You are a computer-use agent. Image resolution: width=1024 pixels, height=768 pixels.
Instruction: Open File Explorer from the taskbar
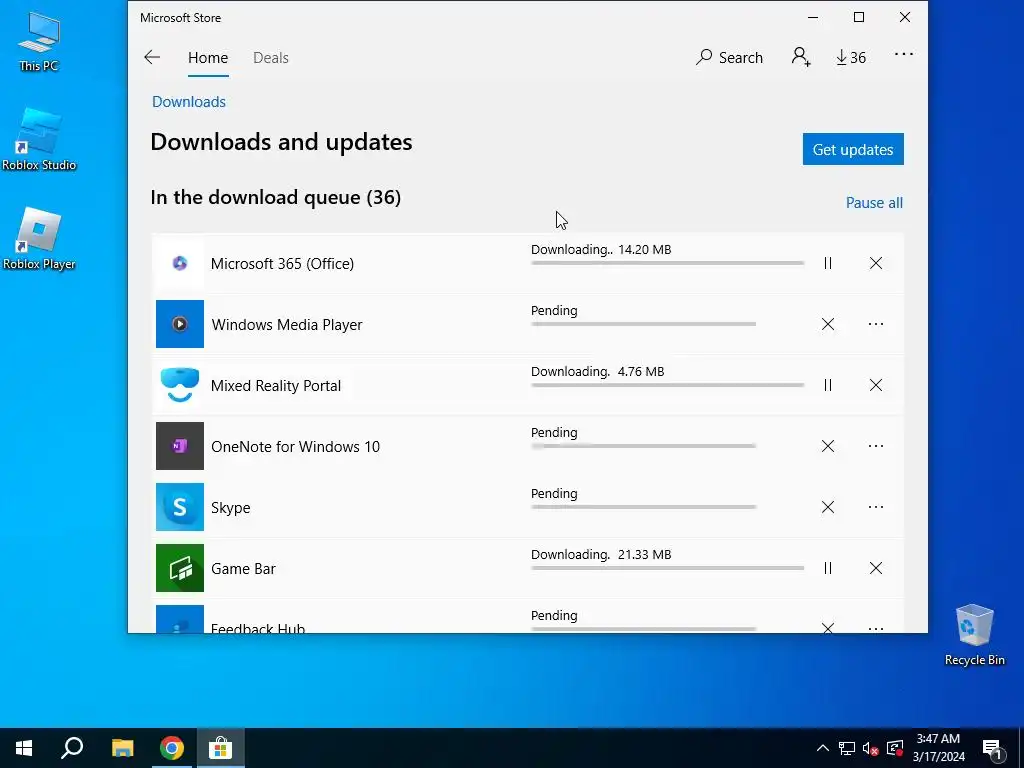click(122, 748)
